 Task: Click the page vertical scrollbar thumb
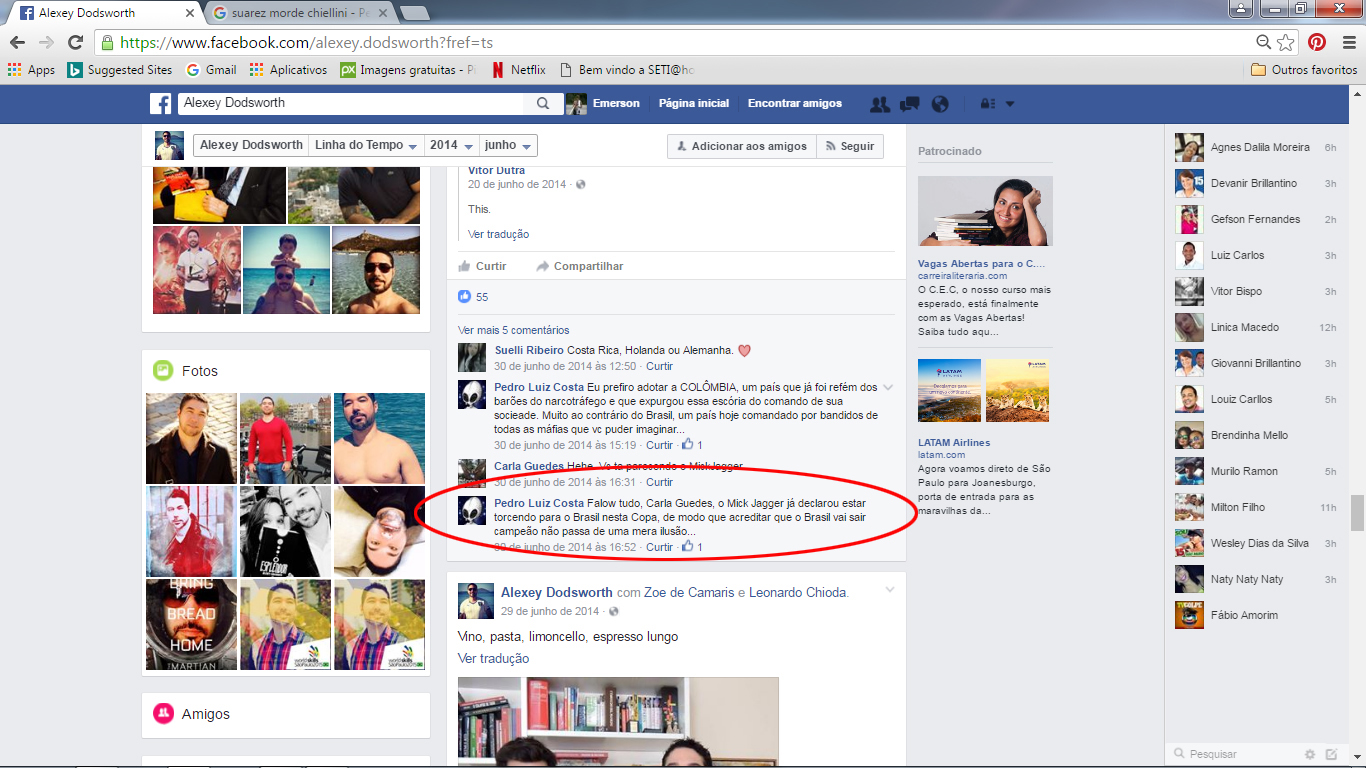click(x=1357, y=512)
